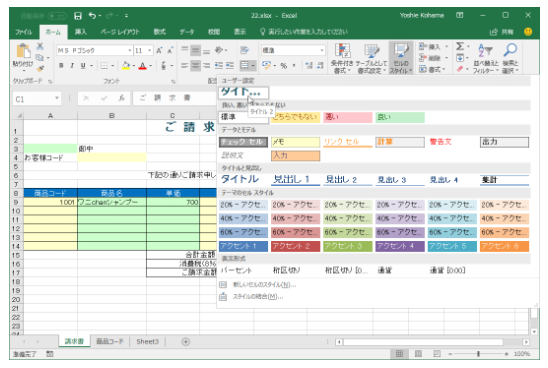Cut selection with scissors icon
Screen dimensions: 548x368
pyautogui.click(x=40, y=46)
